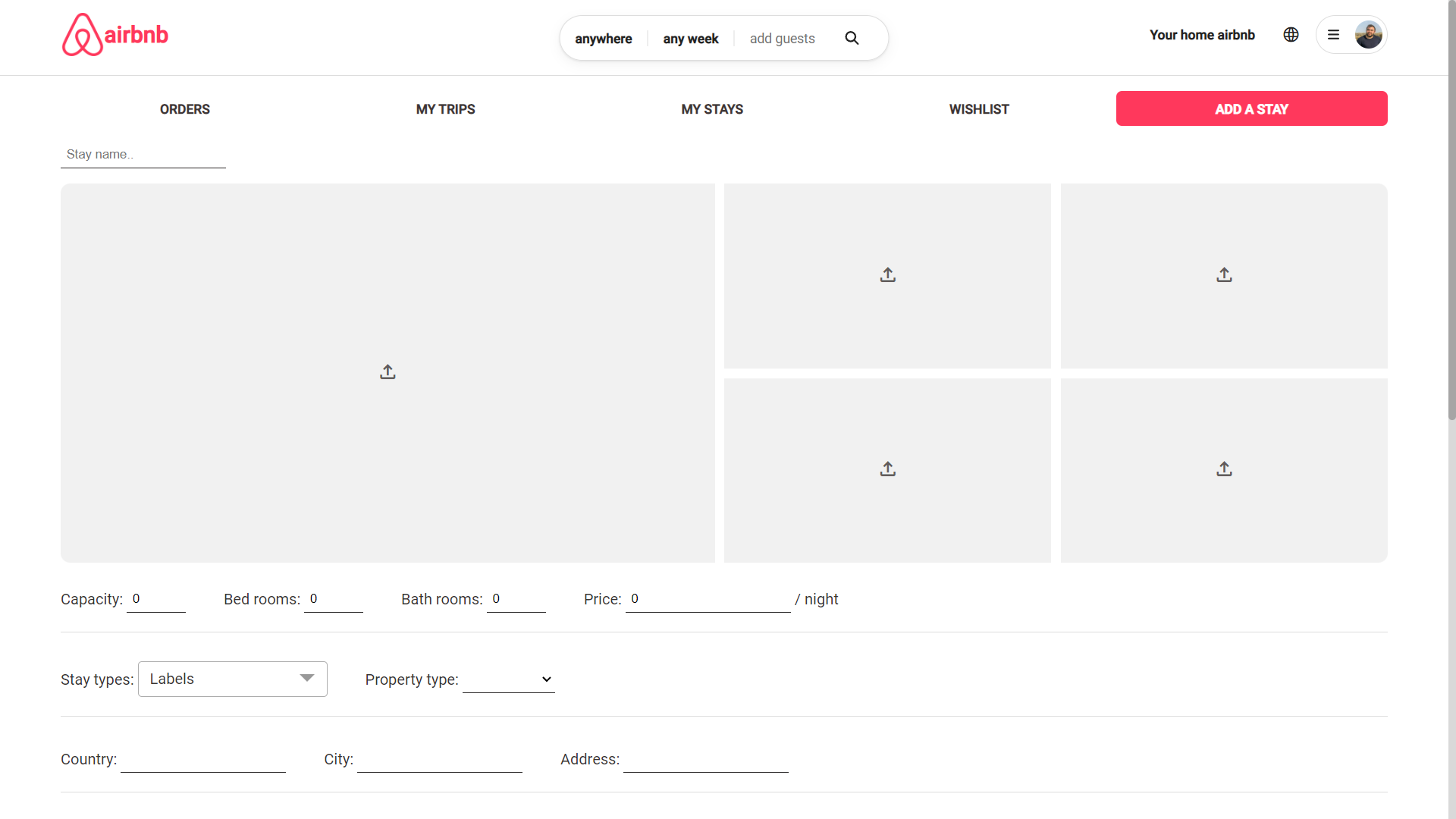Click the magnifying glass search icon

pos(852,38)
